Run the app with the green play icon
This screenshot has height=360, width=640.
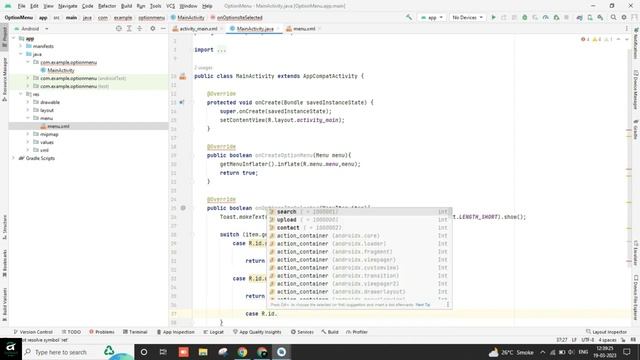pyautogui.click(x=493, y=18)
